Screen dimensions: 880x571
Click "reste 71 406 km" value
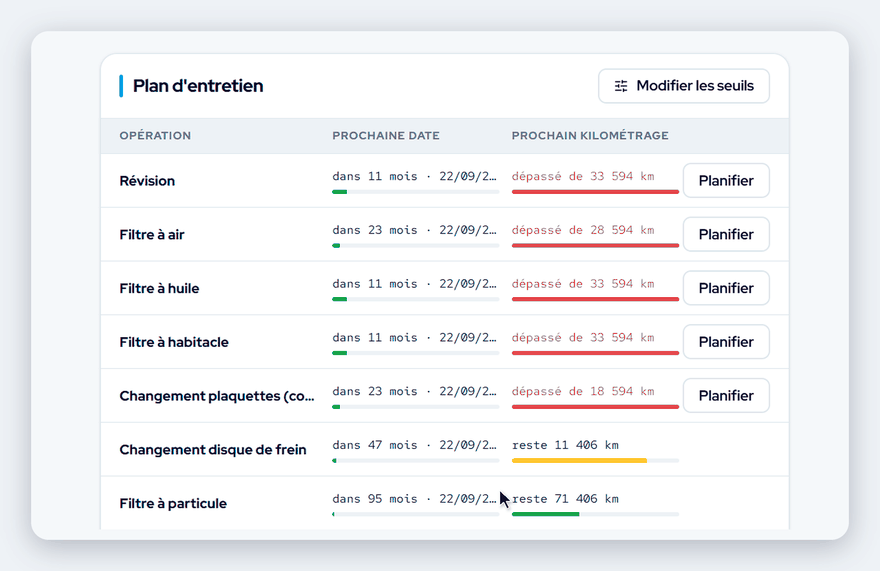565,499
